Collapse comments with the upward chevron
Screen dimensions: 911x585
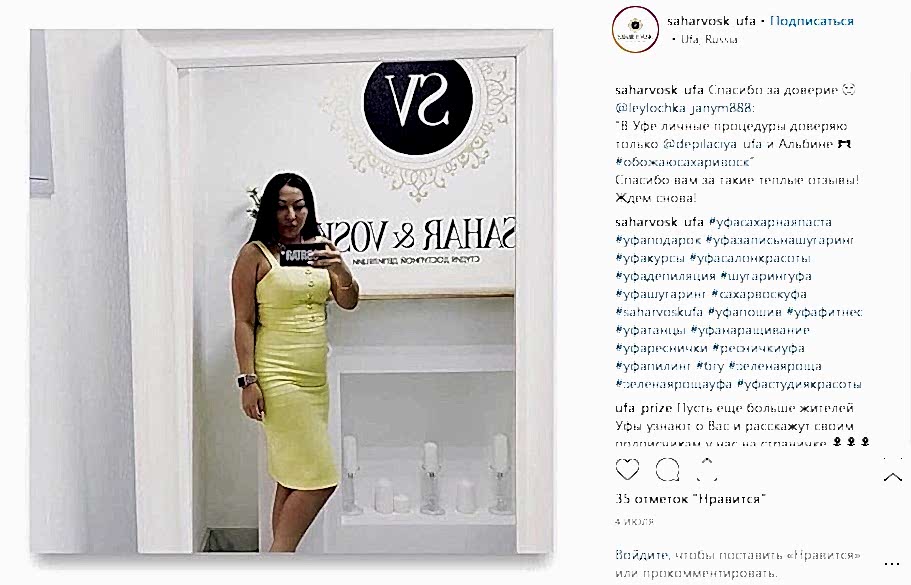click(x=892, y=477)
